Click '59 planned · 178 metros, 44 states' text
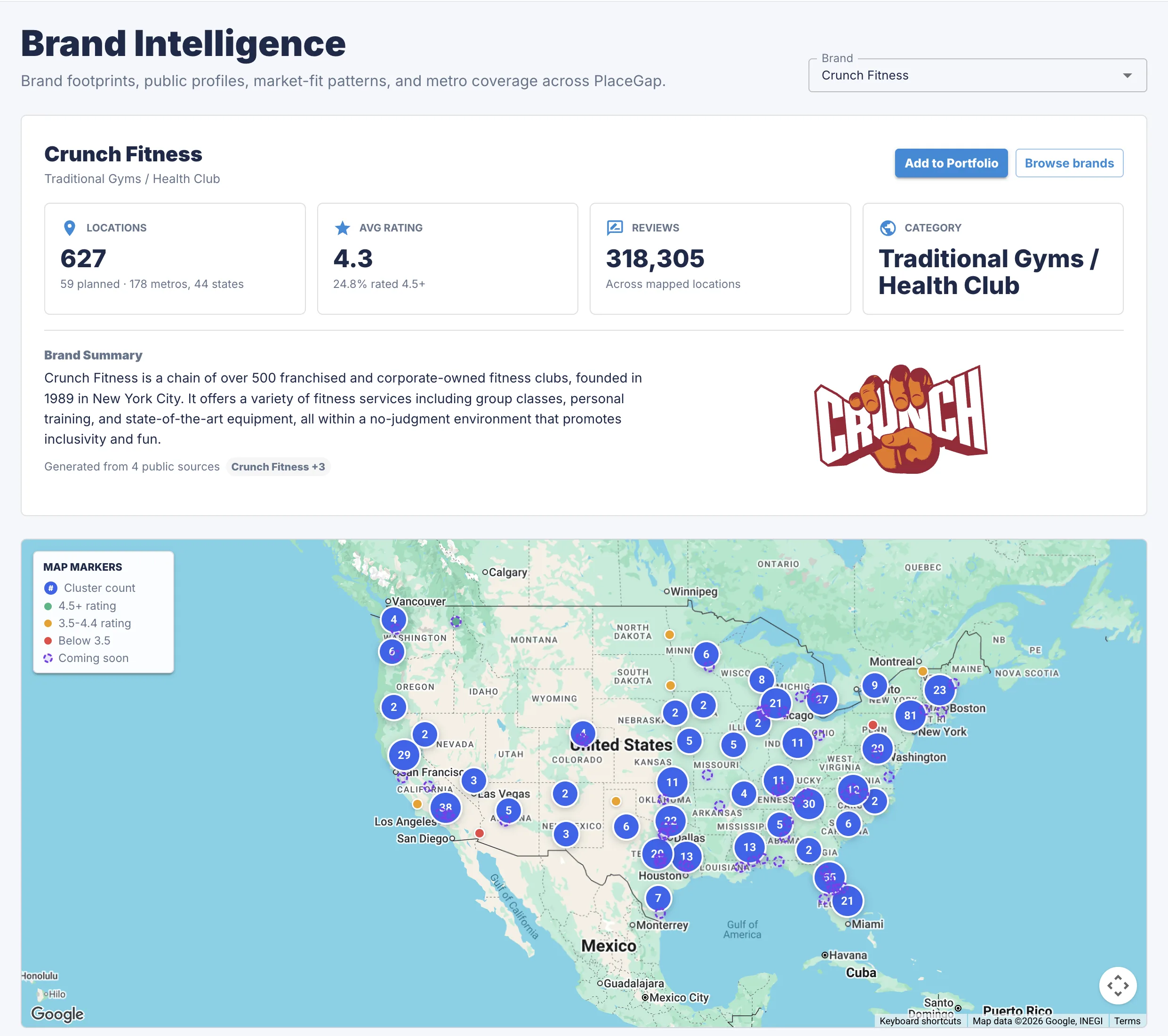The image size is (1168, 1036). (152, 284)
